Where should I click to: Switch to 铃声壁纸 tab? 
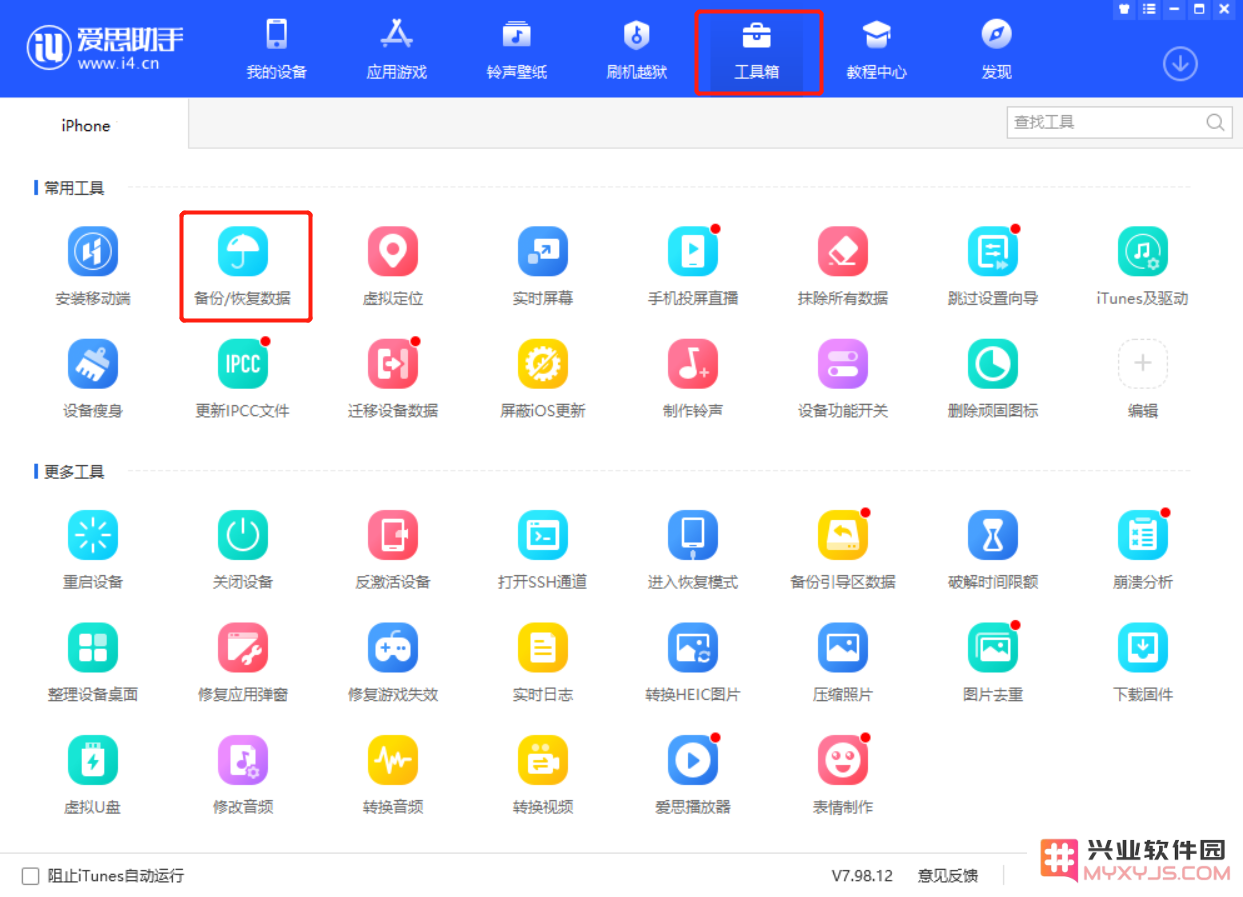[x=517, y=49]
